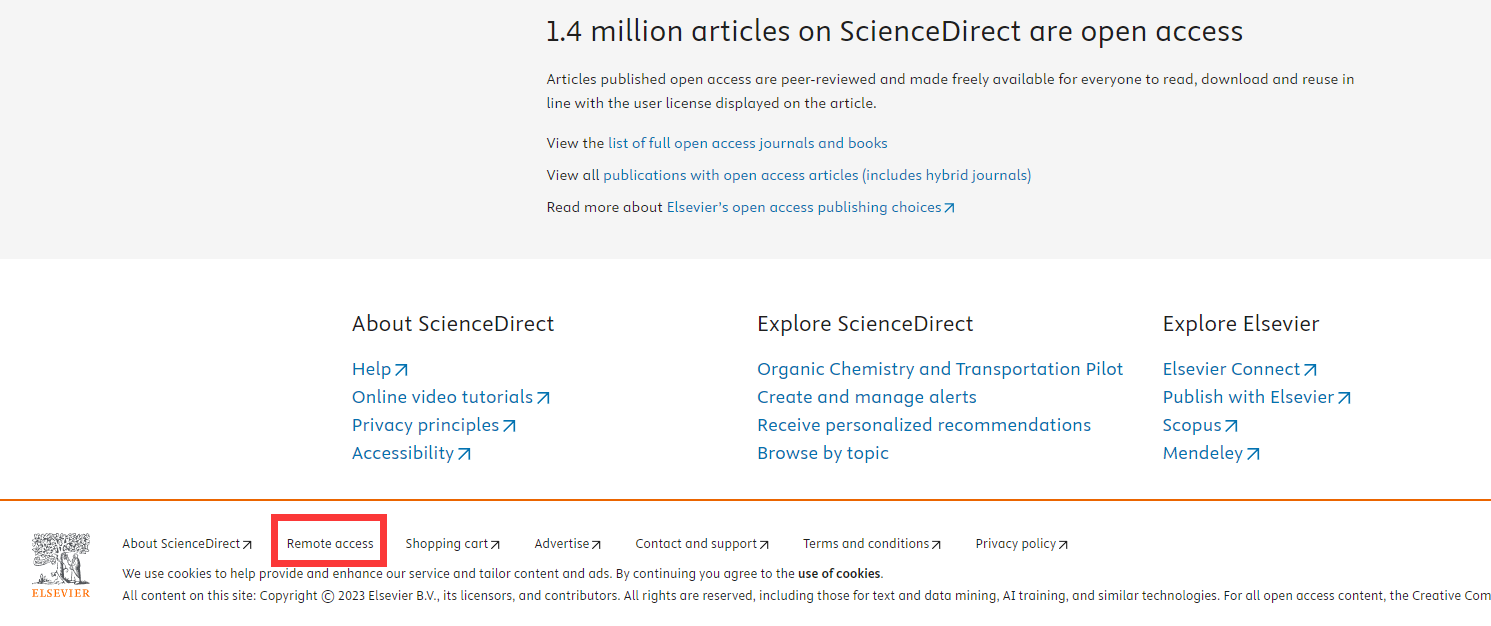This screenshot has height=626, width=1491.
Task: Open Shopping cart footer link
Action: click(452, 544)
